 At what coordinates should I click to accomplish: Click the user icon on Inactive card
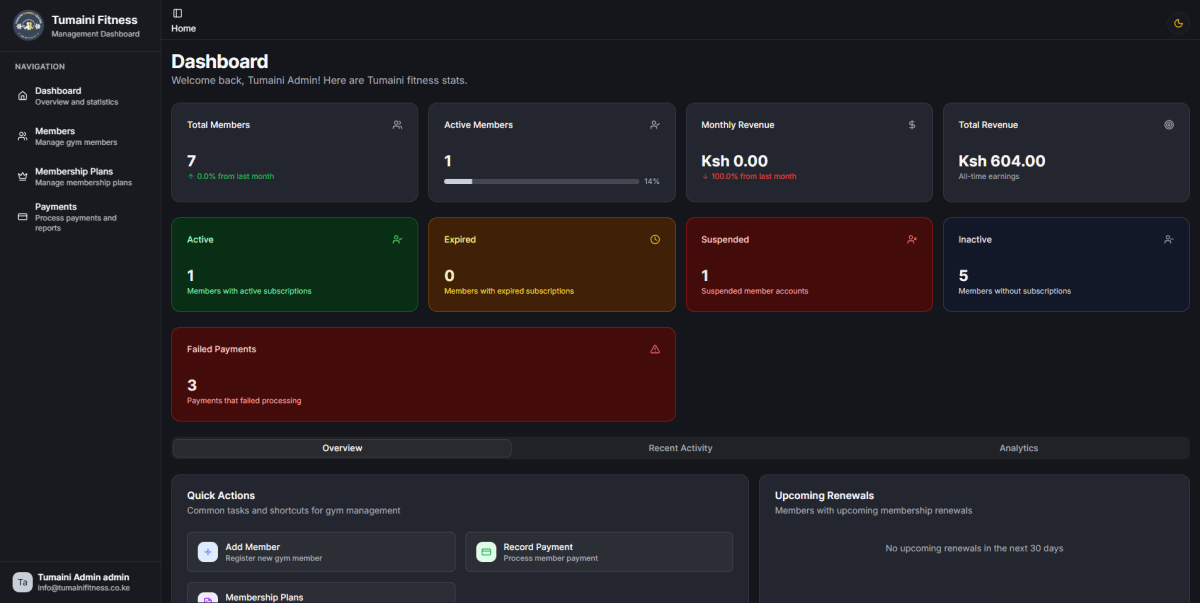[1169, 240]
